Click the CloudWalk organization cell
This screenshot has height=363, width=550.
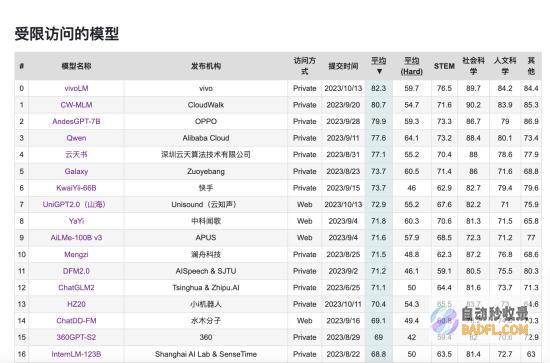click(206, 105)
